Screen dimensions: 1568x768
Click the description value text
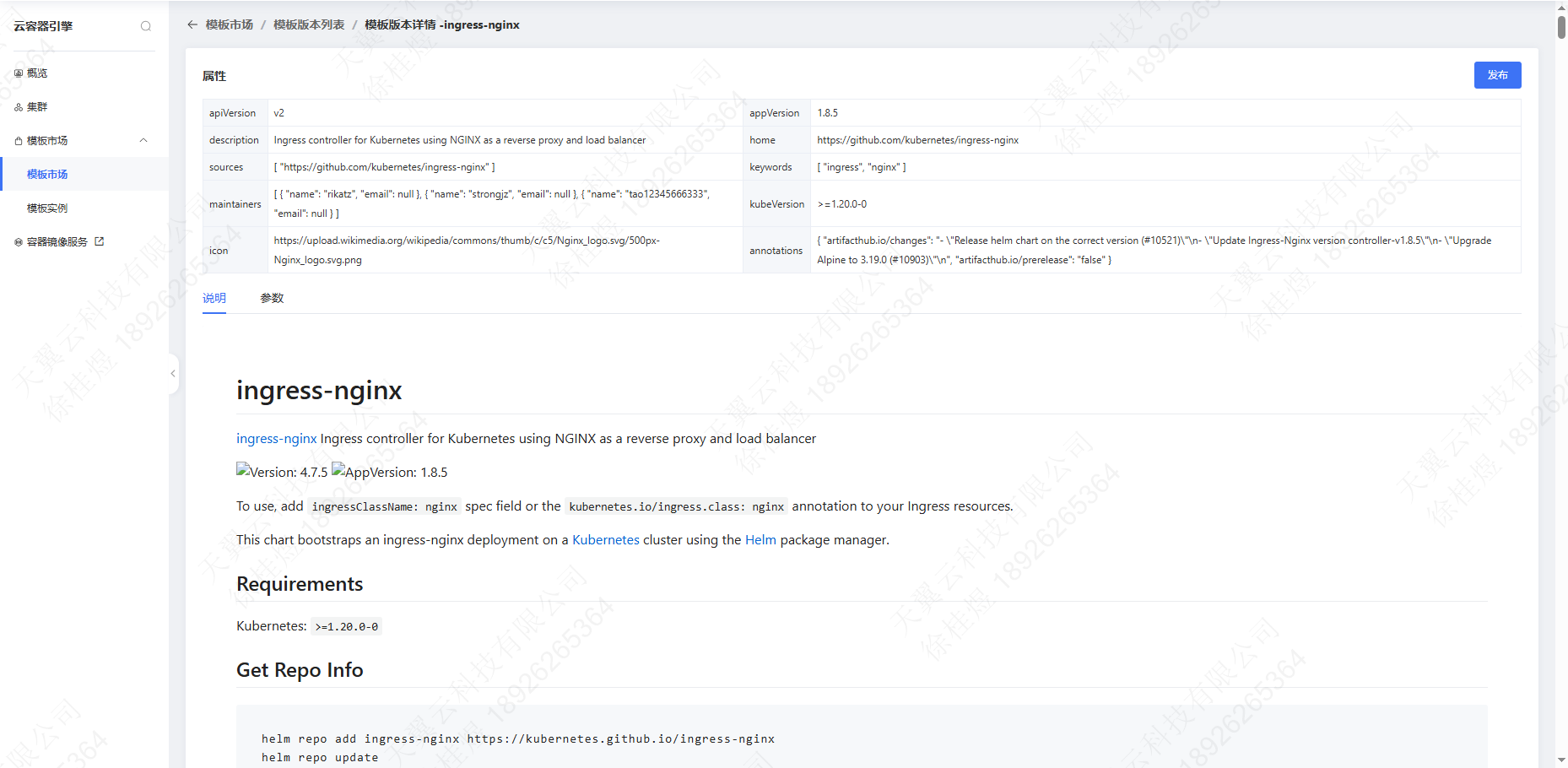pyautogui.click(x=460, y=140)
